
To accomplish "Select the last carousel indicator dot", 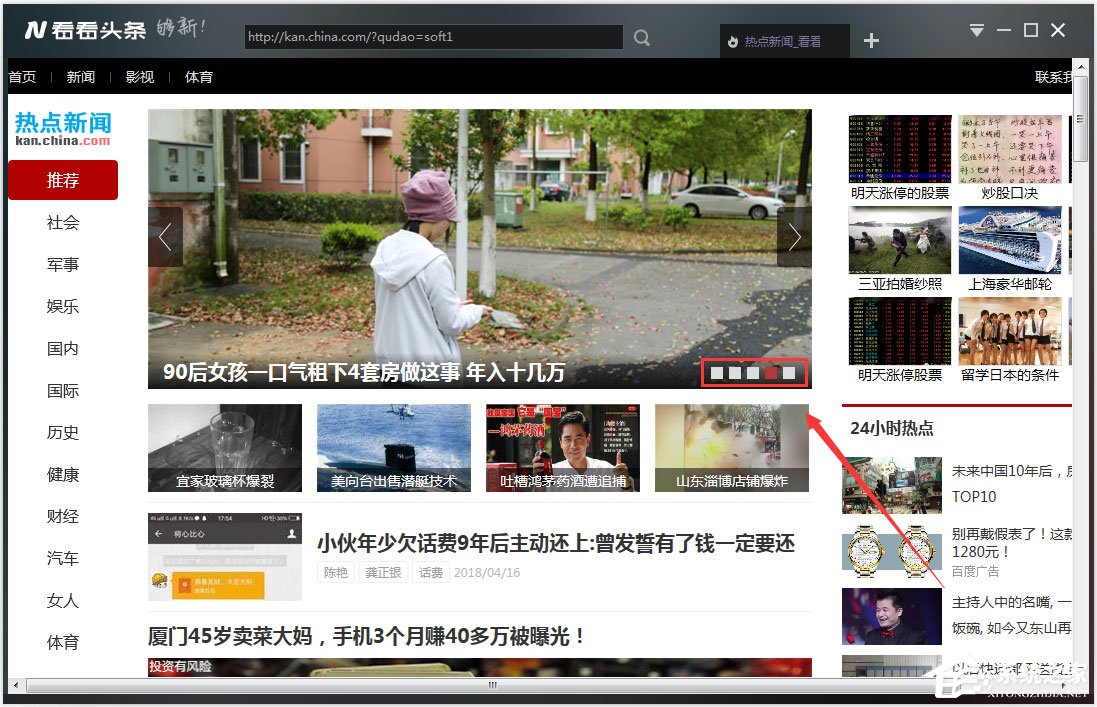I will (x=789, y=373).
